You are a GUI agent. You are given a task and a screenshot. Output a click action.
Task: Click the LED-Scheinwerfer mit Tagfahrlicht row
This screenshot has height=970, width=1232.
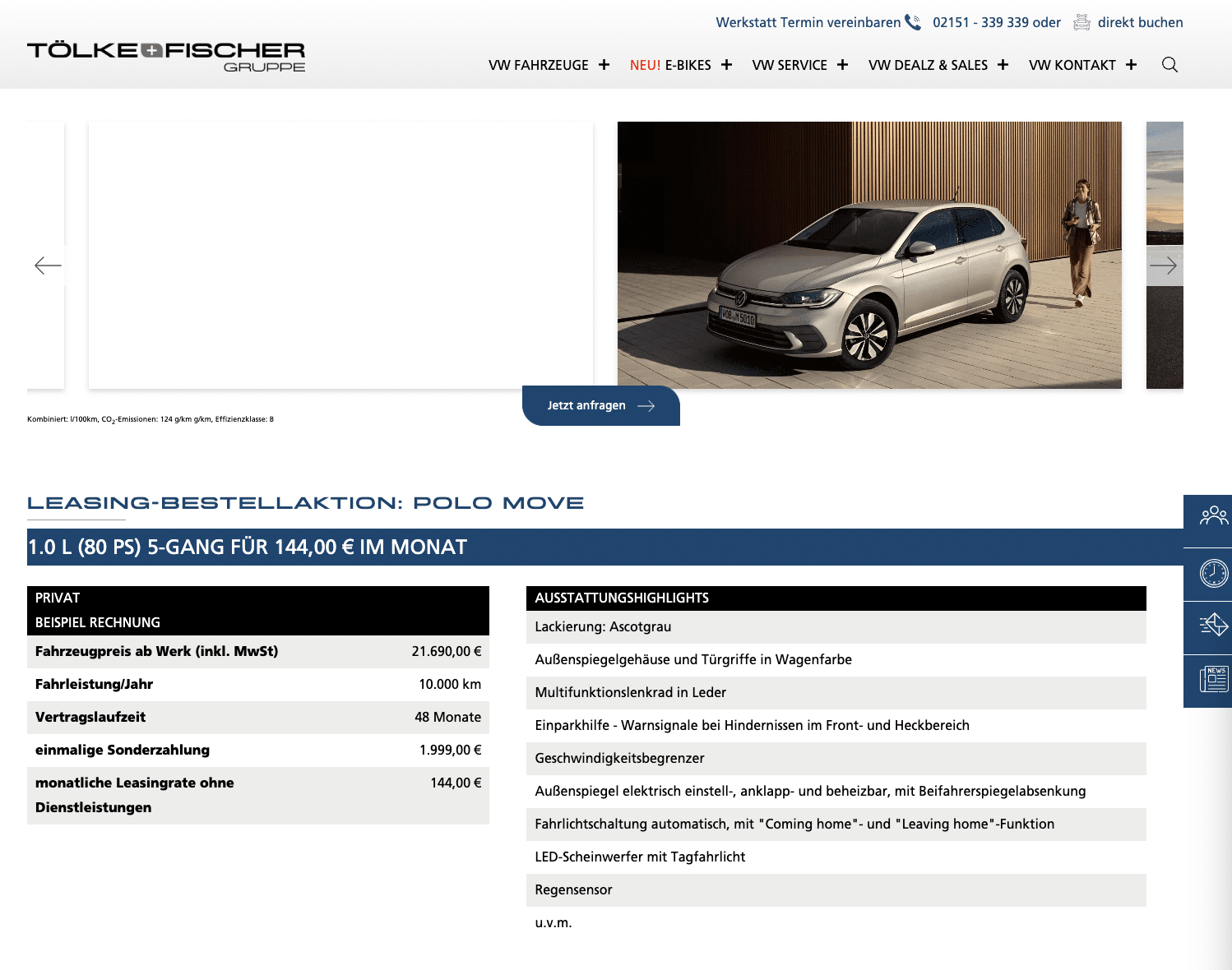(836, 857)
